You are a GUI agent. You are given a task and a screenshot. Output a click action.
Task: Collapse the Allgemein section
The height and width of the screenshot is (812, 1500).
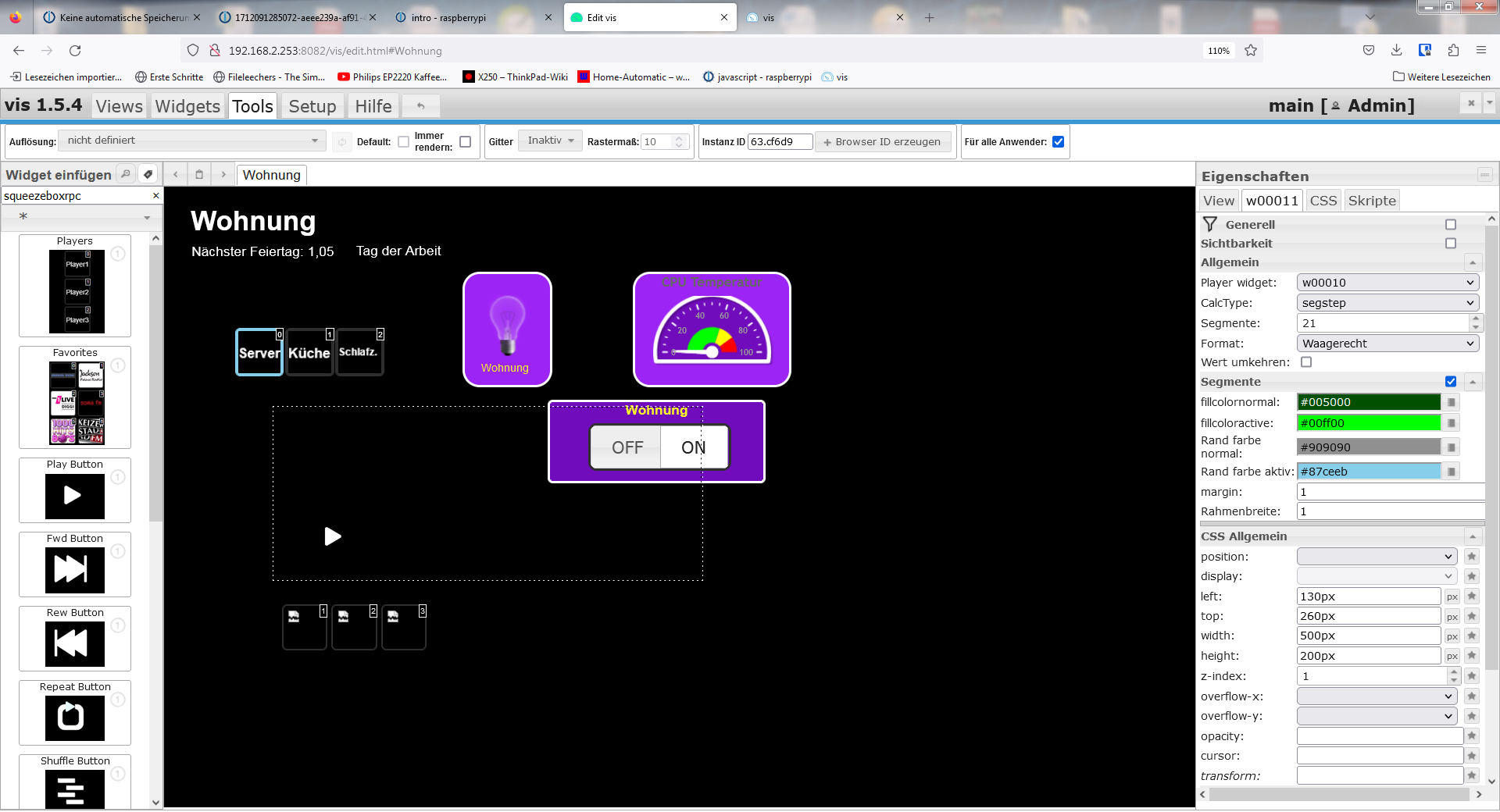pos(1473,263)
